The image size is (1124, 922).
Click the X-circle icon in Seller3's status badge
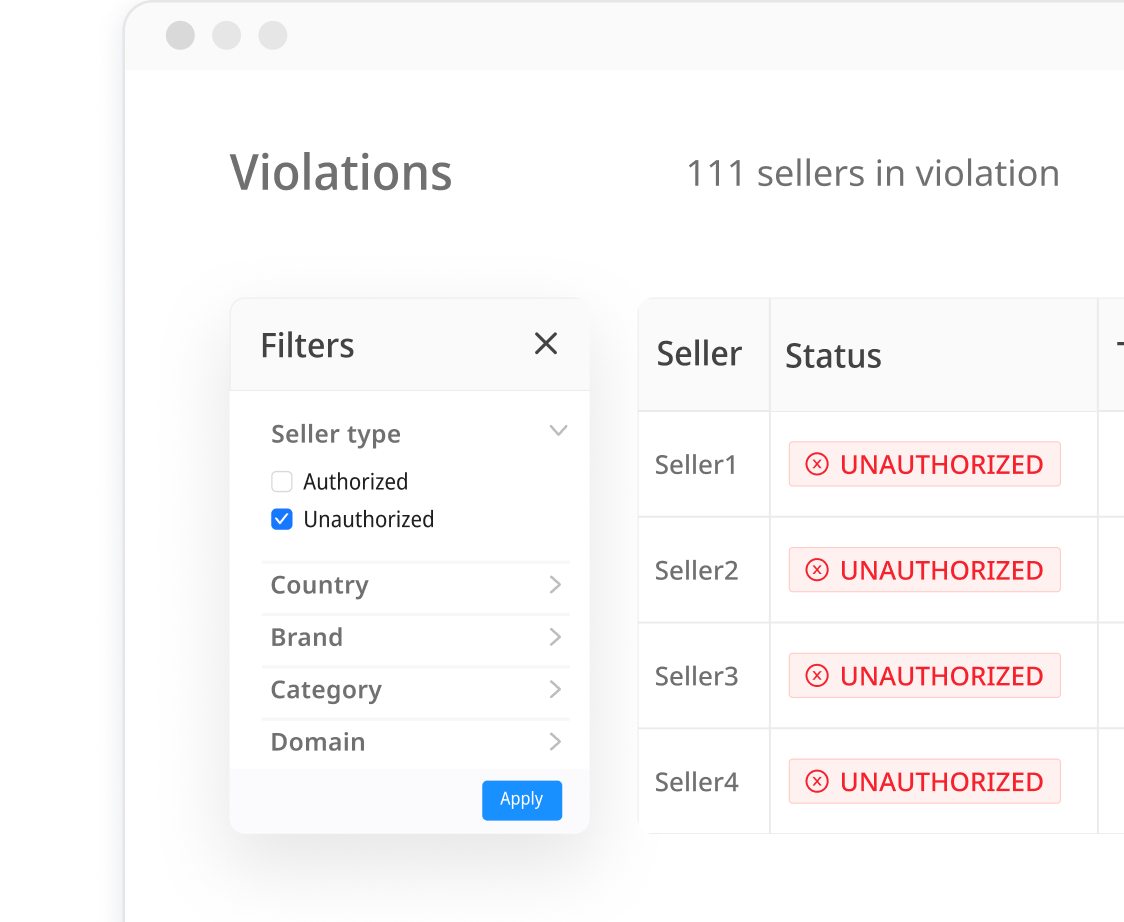click(x=817, y=676)
